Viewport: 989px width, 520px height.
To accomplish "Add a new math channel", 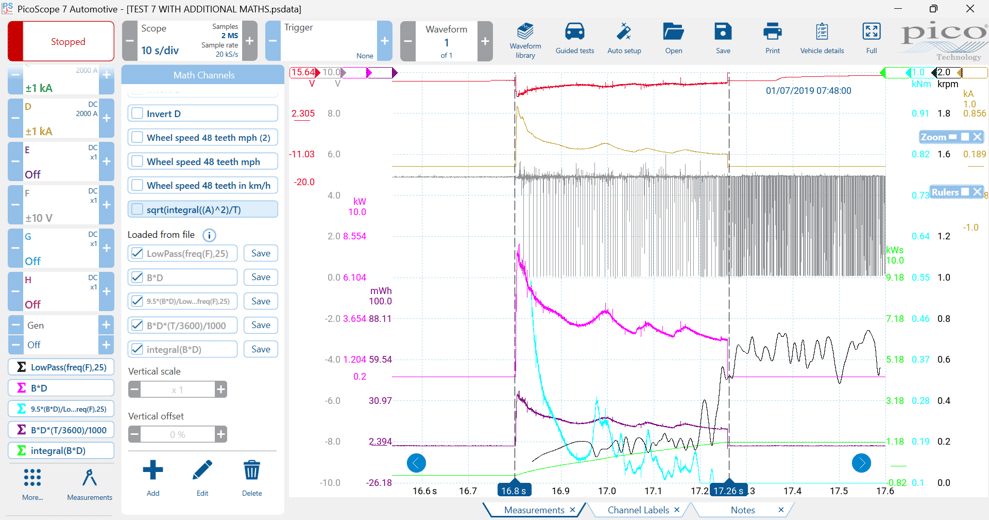I will click(153, 478).
